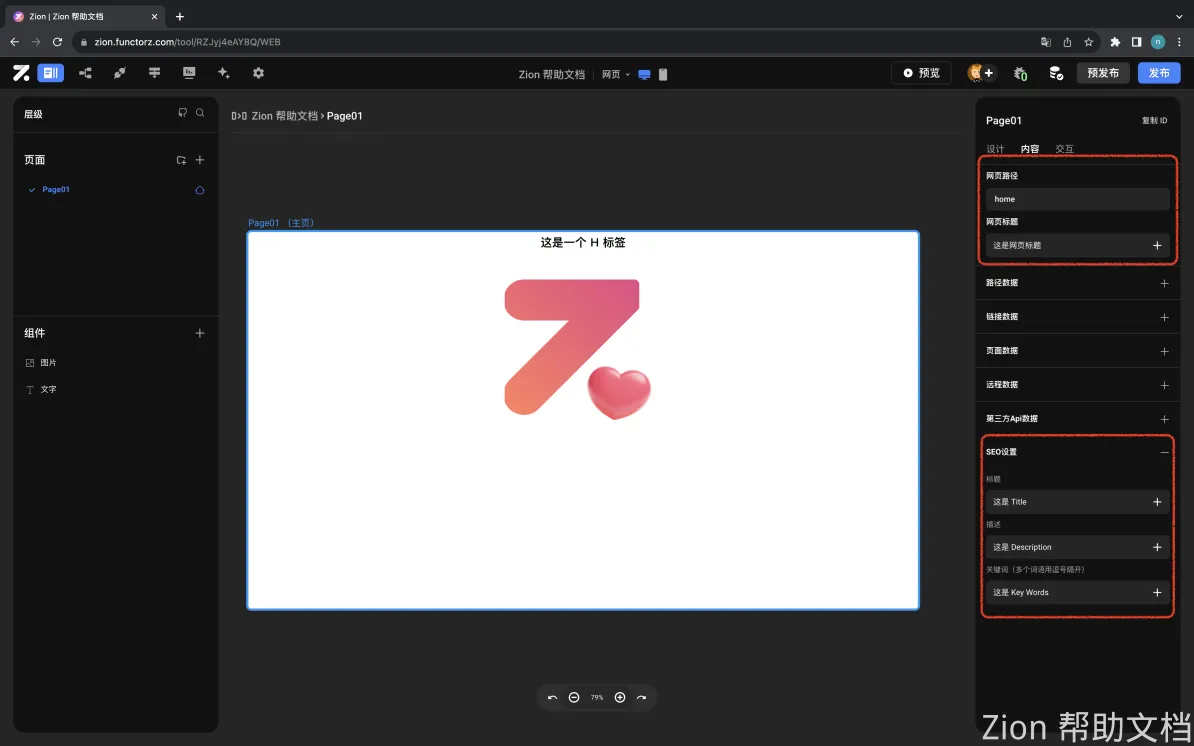Open the settings gear in top toolbar
This screenshot has height=746, width=1194.
click(258, 73)
